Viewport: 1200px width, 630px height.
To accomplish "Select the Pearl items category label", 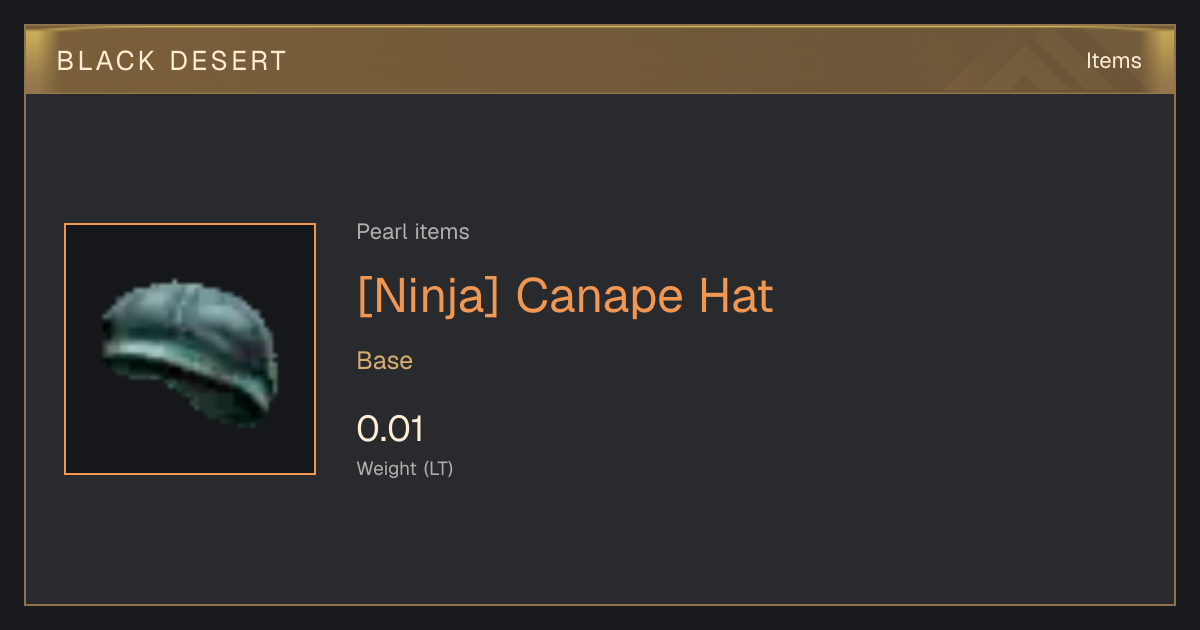I will pos(413,232).
